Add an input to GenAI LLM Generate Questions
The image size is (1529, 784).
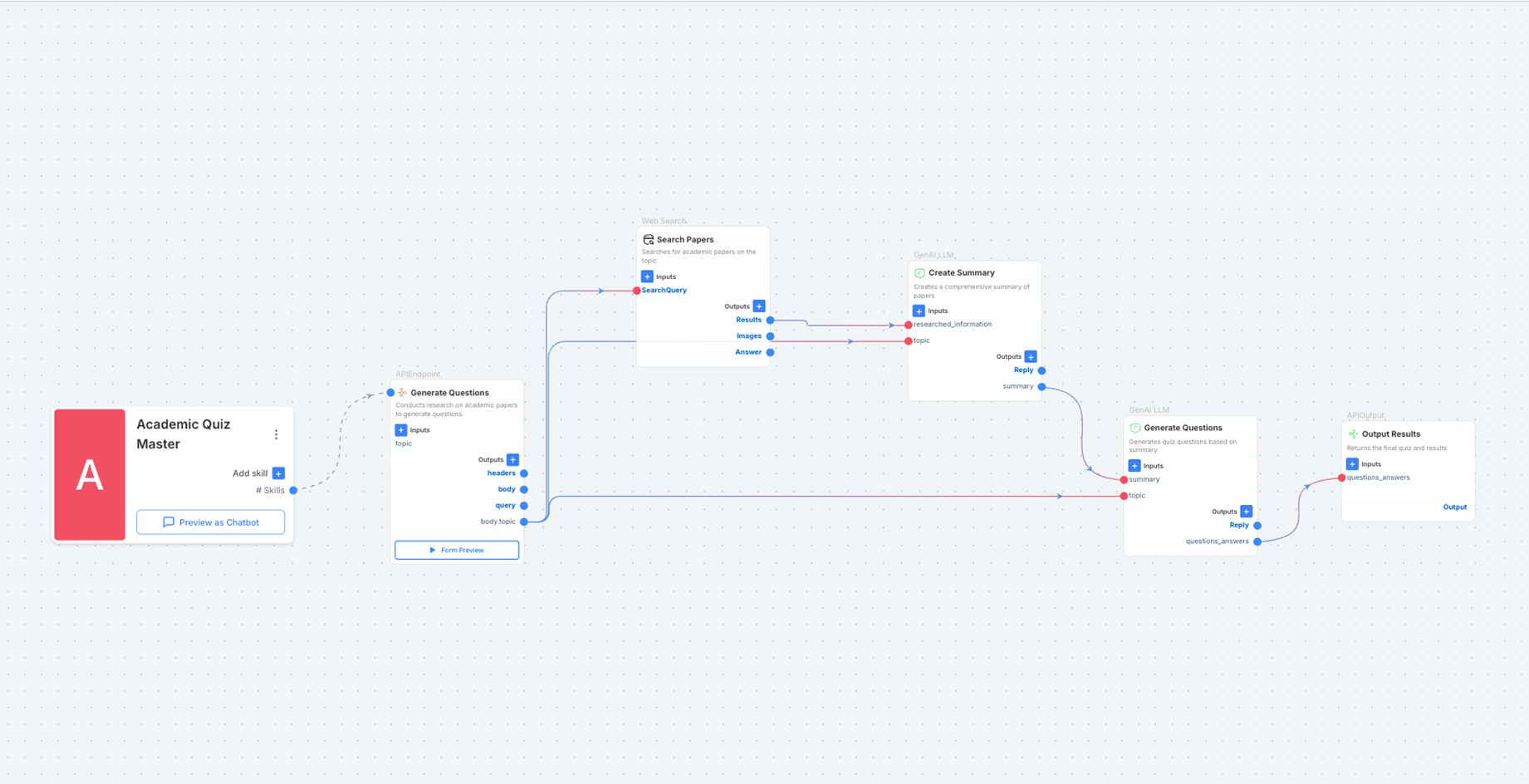[x=1134, y=466]
